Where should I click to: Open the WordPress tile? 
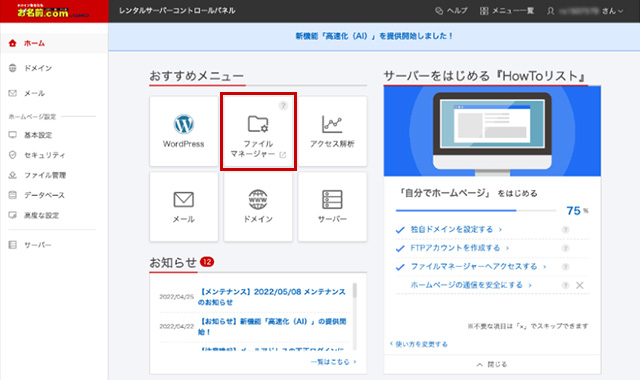(x=184, y=131)
